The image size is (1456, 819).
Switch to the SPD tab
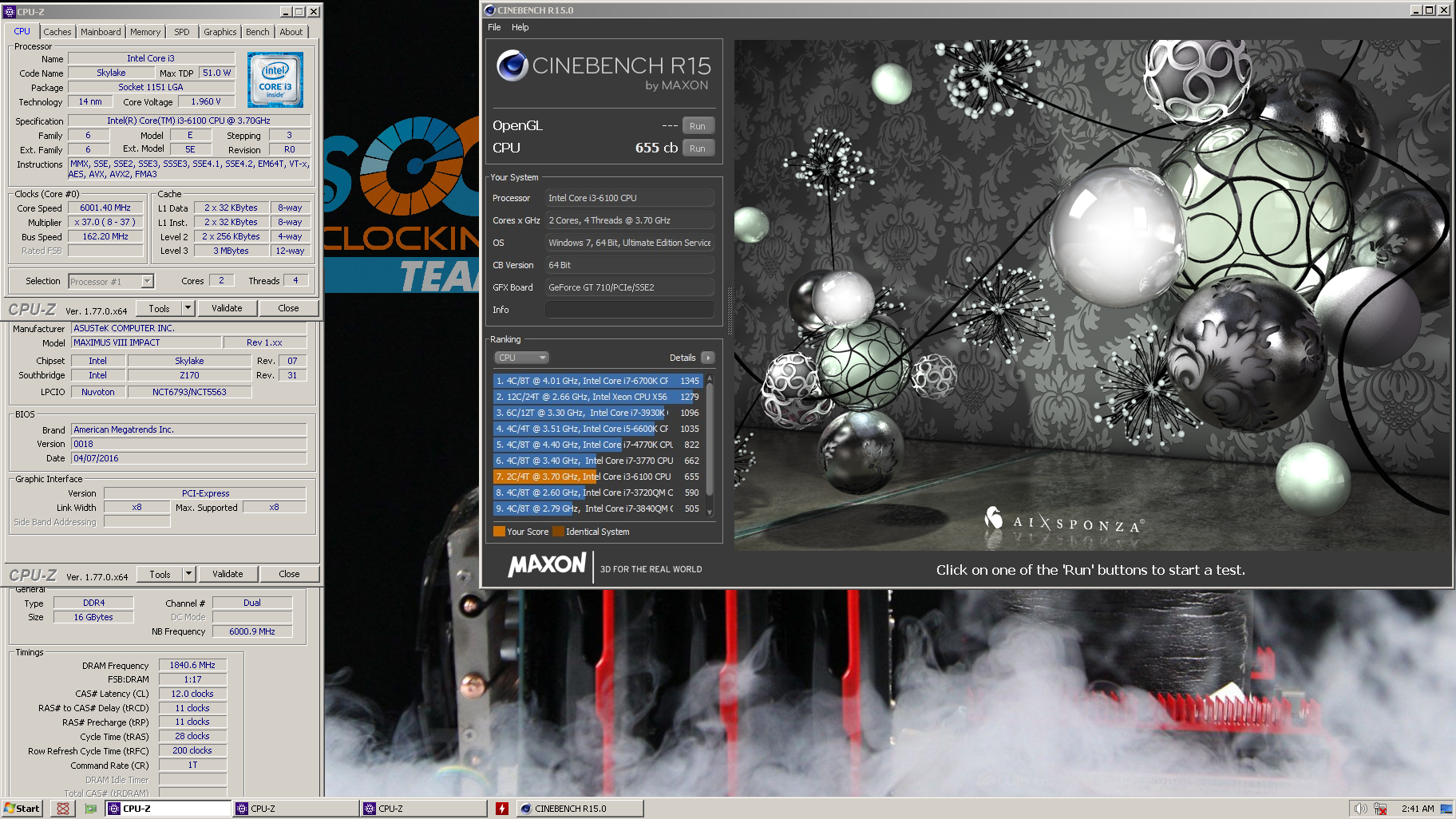182,32
